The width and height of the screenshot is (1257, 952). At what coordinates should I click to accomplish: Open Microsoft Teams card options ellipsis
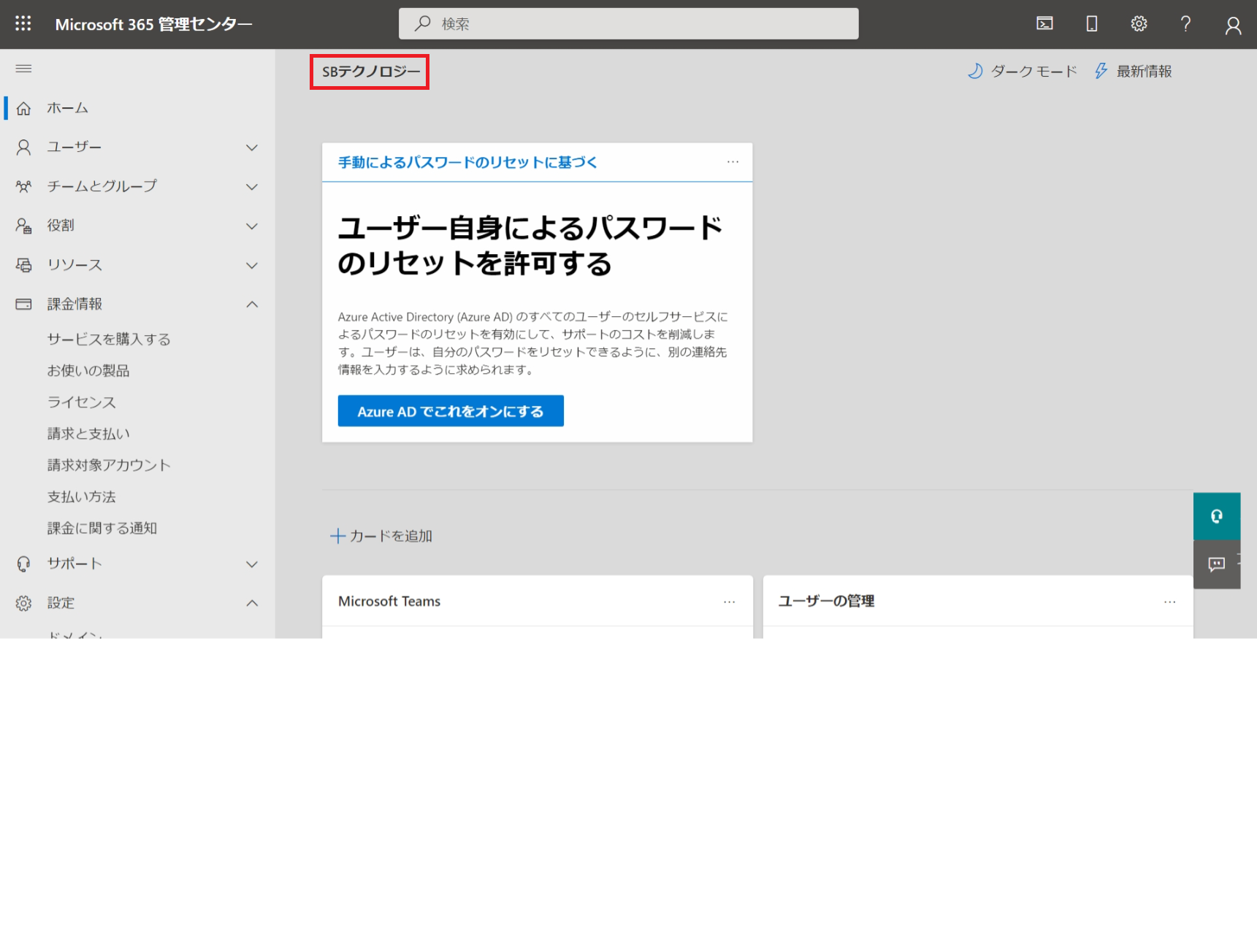click(x=729, y=602)
